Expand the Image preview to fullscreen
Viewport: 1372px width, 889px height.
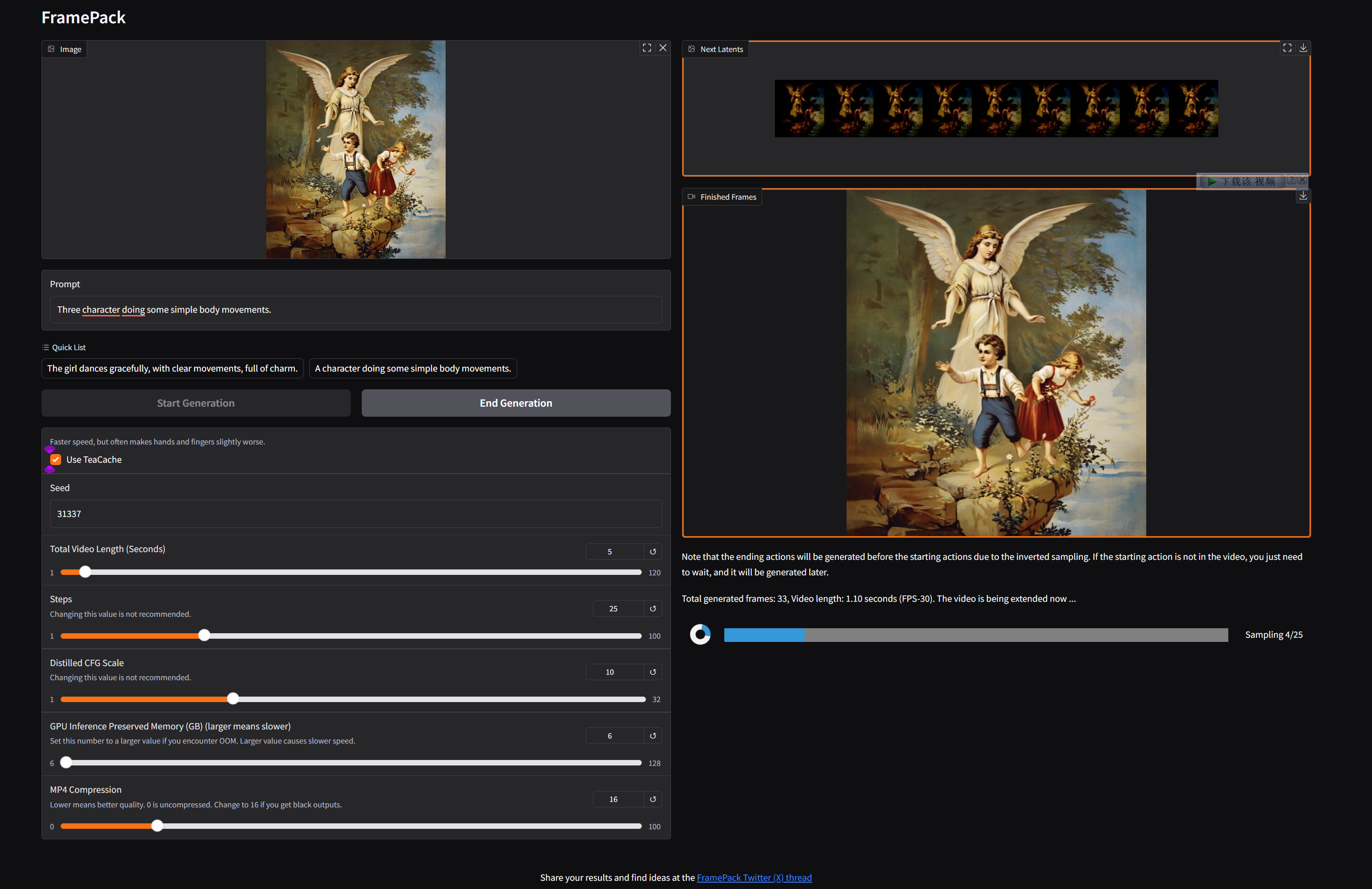tap(646, 48)
